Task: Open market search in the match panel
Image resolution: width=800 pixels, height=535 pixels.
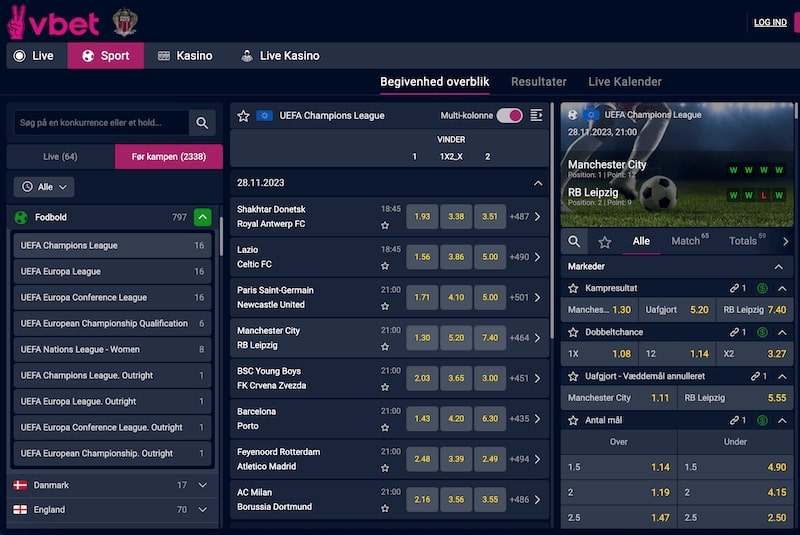Action: (x=574, y=241)
